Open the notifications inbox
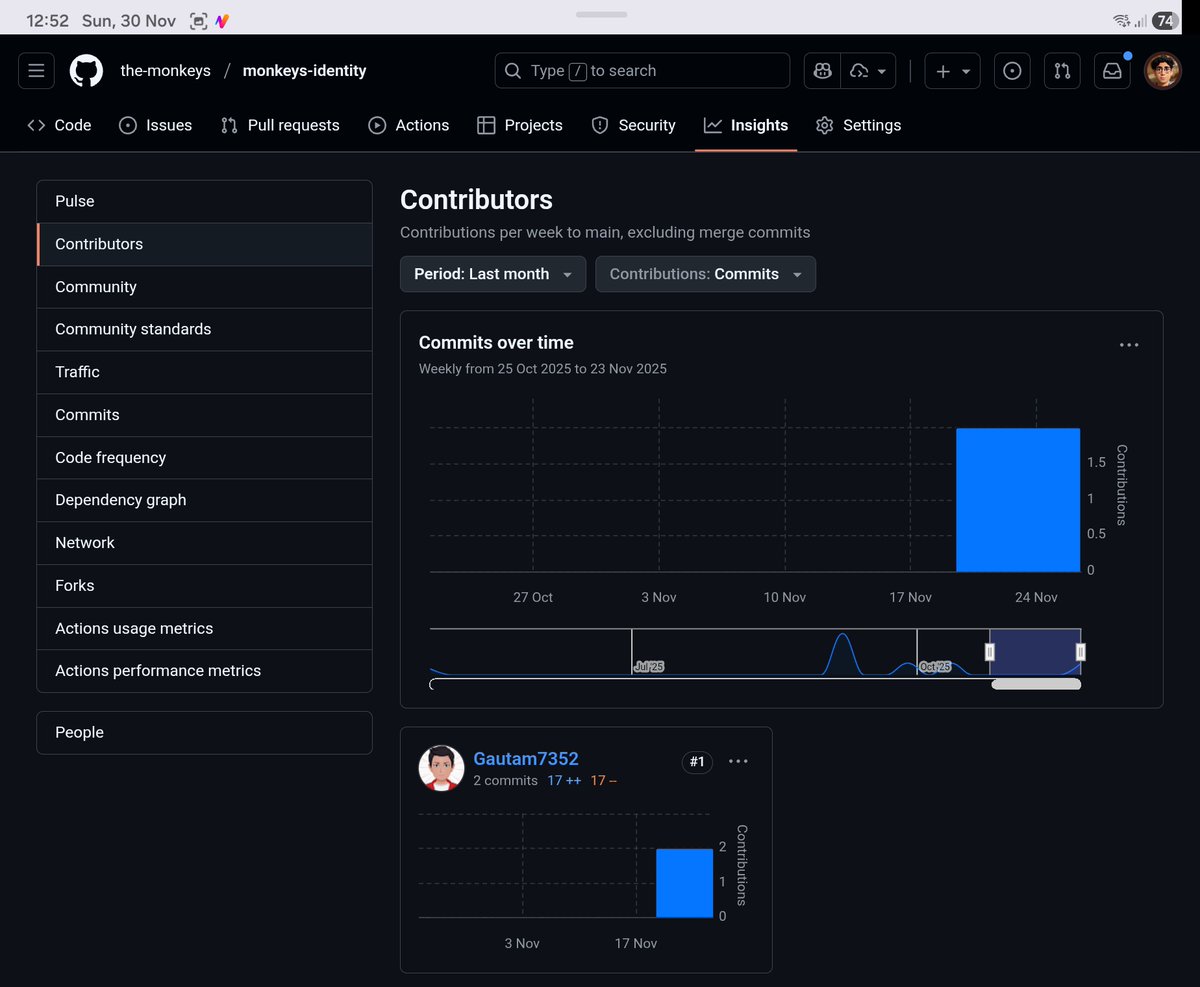The image size is (1200, 987). 1112,71
